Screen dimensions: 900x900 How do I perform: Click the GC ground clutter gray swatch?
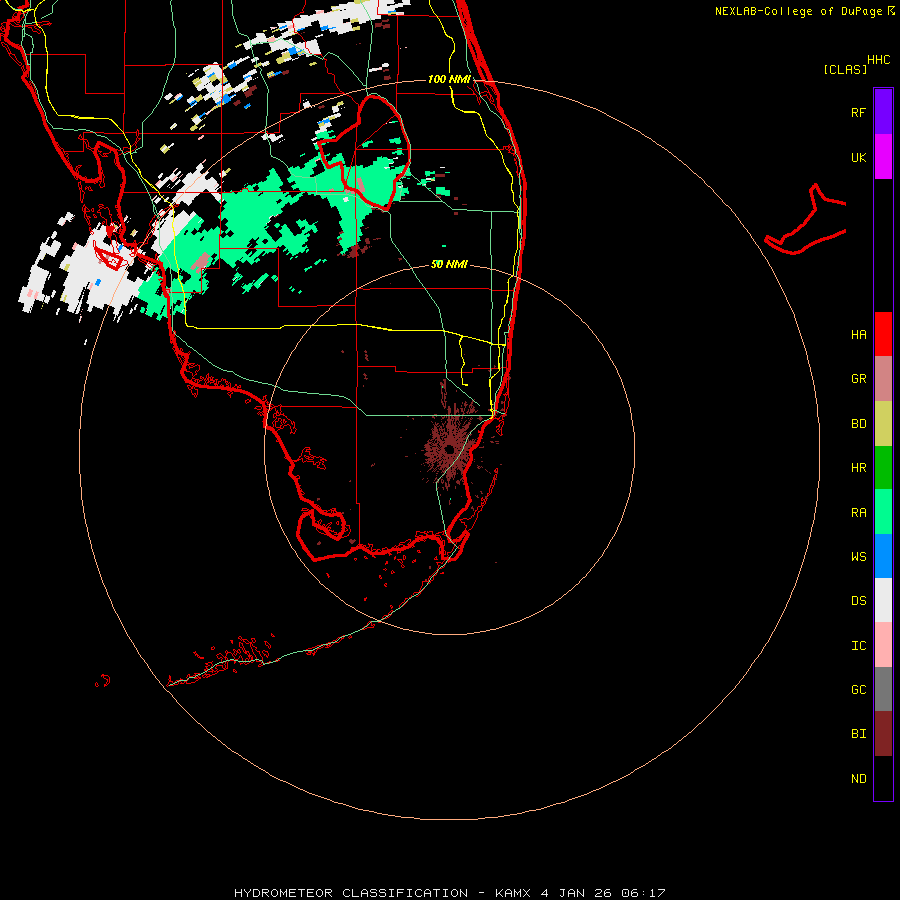[883, 689]
